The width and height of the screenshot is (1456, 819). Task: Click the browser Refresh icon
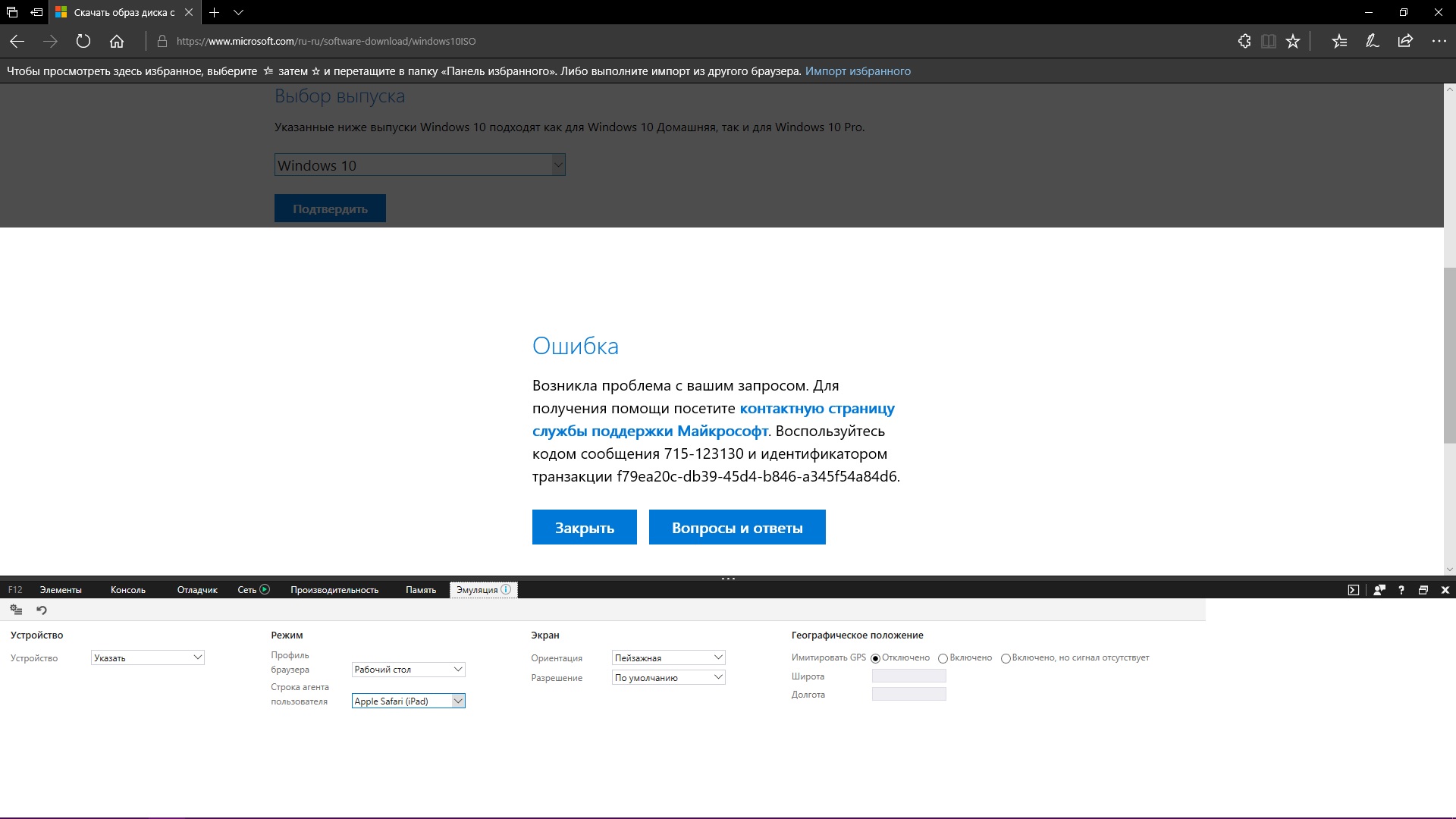click(x=83, y=42)
